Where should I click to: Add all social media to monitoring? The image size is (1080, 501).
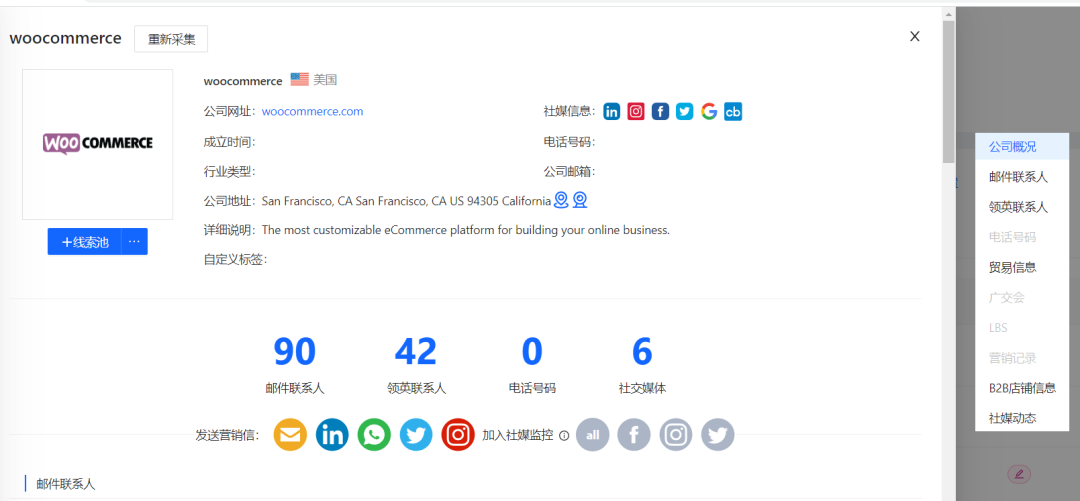pos(592,435)
